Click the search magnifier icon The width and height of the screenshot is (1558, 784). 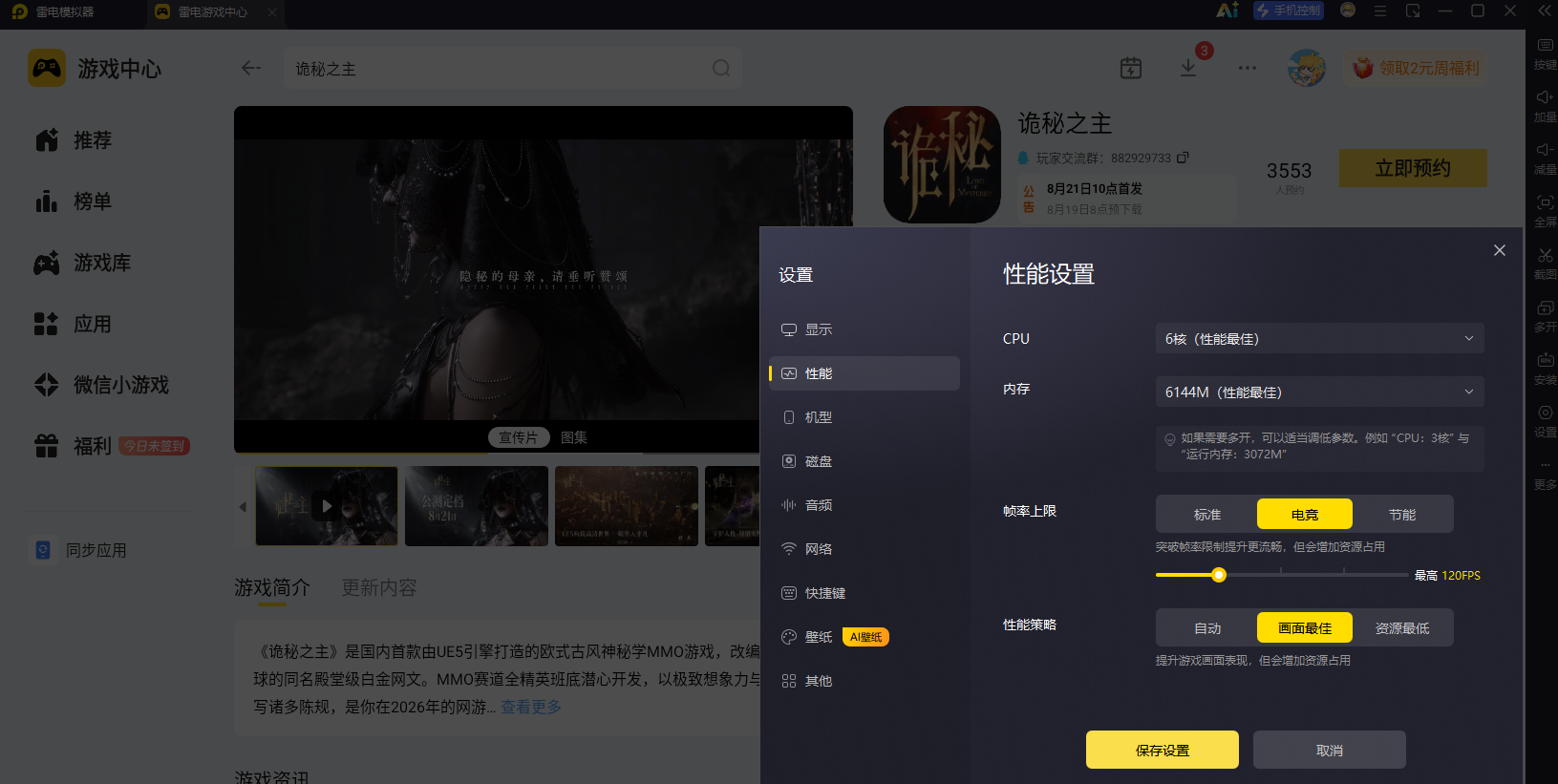pyautogui.click(x=721, y=68)
